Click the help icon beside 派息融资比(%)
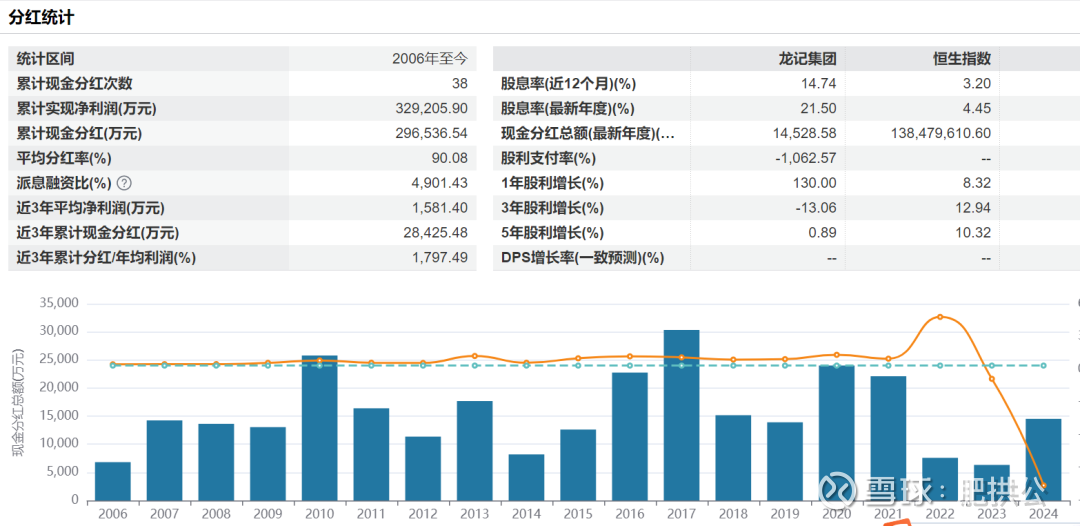 123,183
